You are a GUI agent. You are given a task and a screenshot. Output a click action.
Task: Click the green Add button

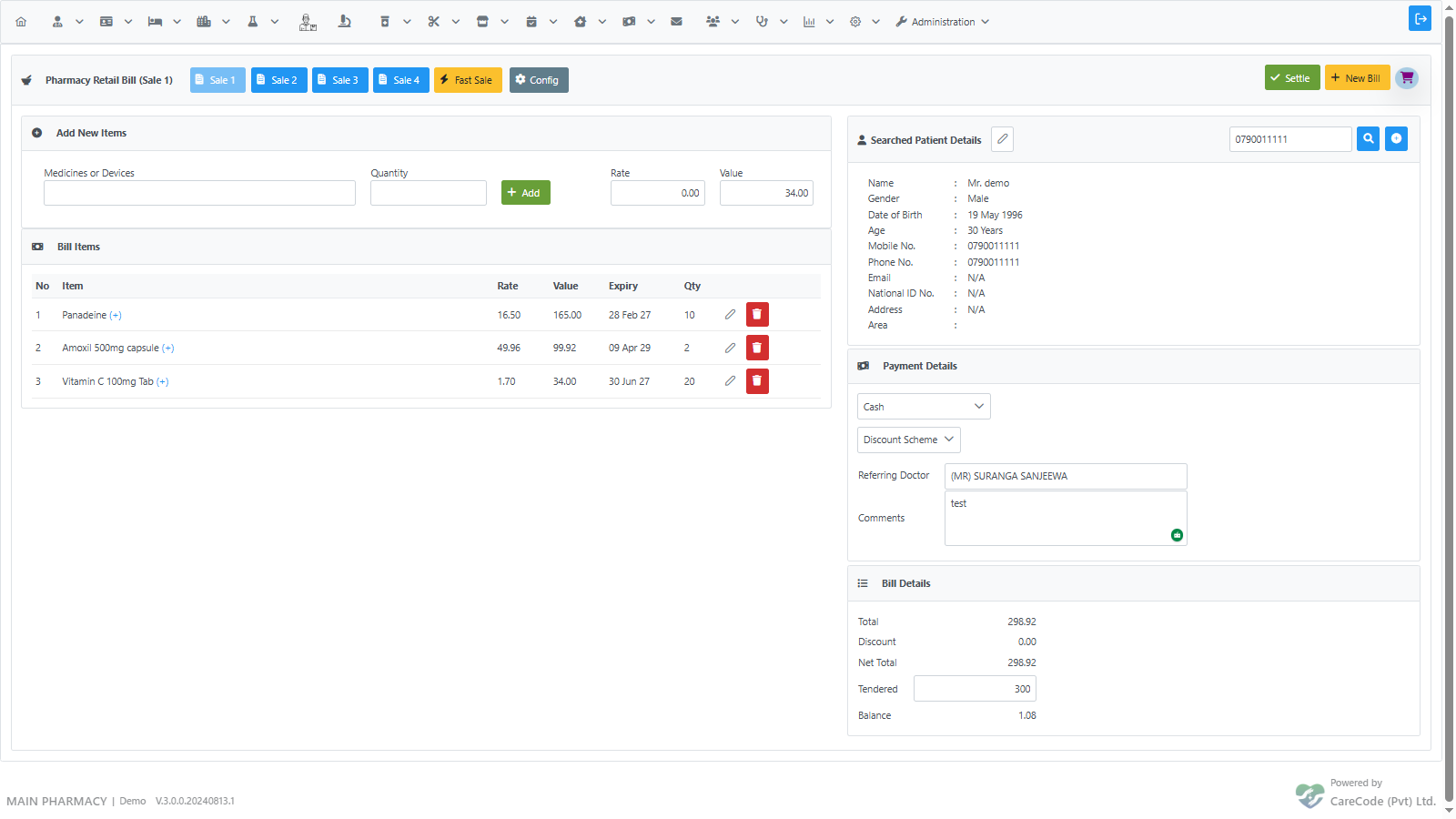click(525, 193)
